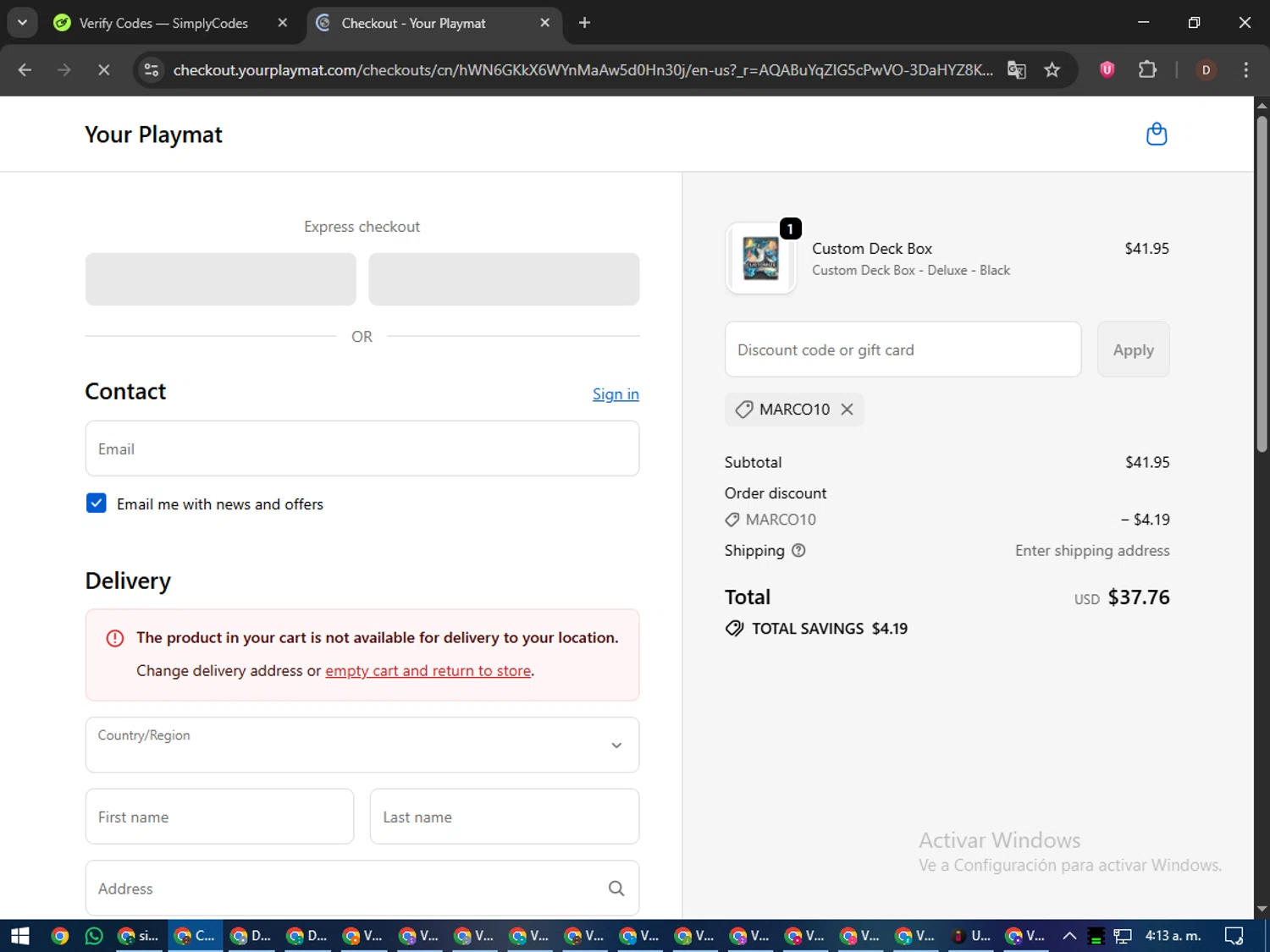Image resolution: width=1270 pixels, height=952 pixels.
Task: Click the Total Savings tag icon
Action: point(734,629)
